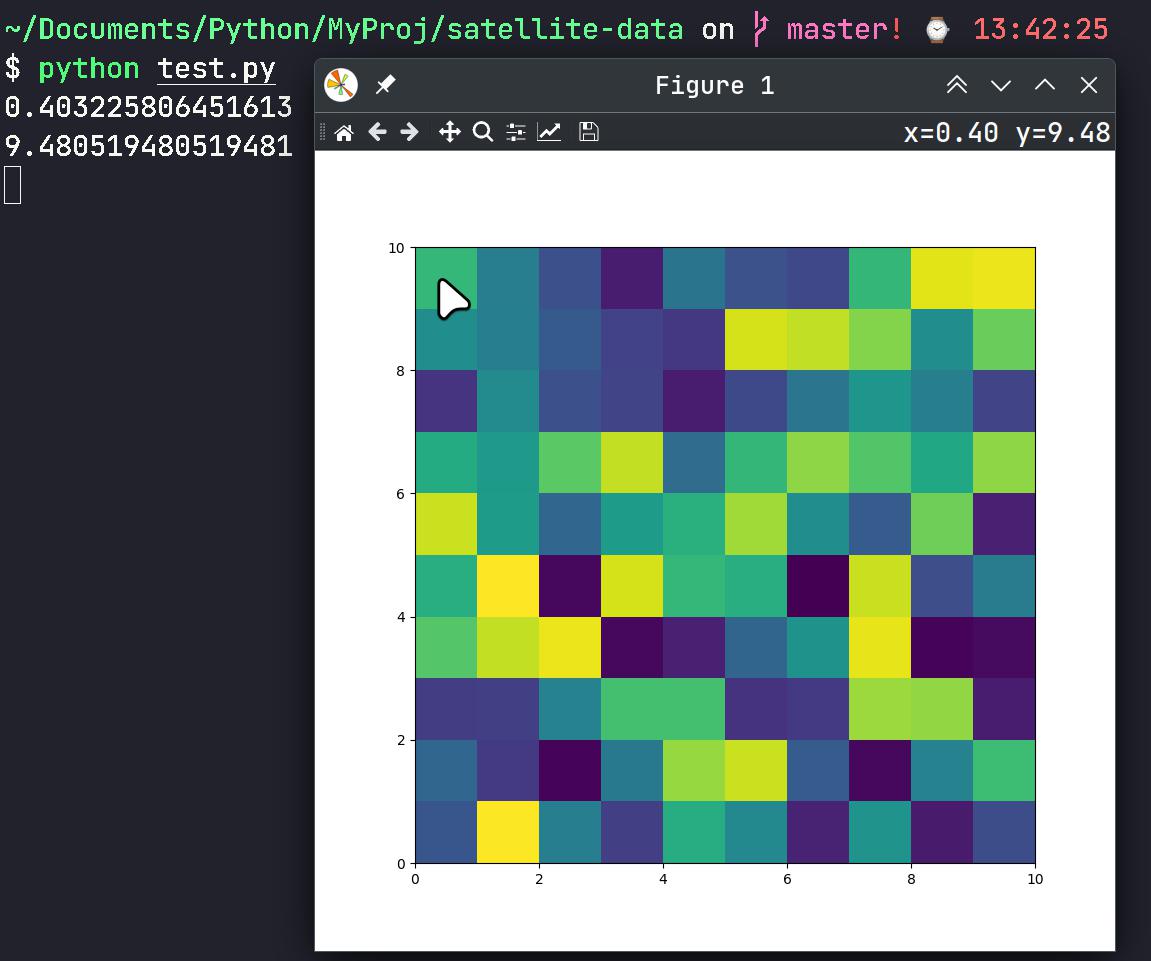Open figure options line-chart icon
The height and width of the screenshot is (961, 1151).
tap(549, 132)
